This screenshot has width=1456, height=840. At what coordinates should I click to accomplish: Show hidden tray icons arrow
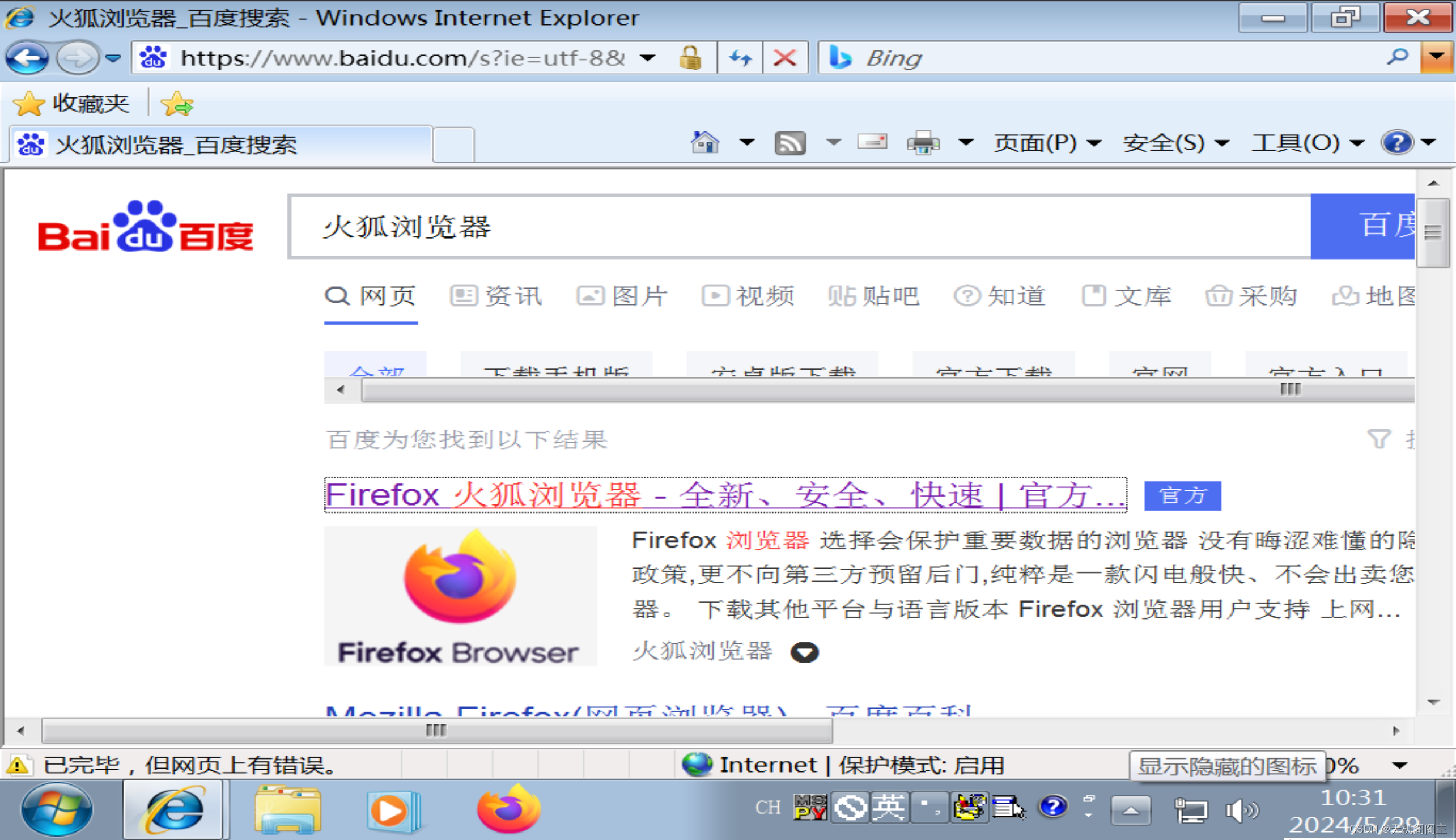(x=1130, y=811)
